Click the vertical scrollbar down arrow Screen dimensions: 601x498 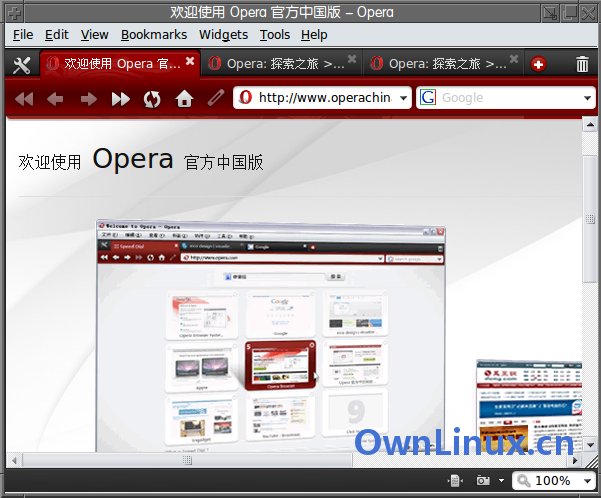[590, 445]
